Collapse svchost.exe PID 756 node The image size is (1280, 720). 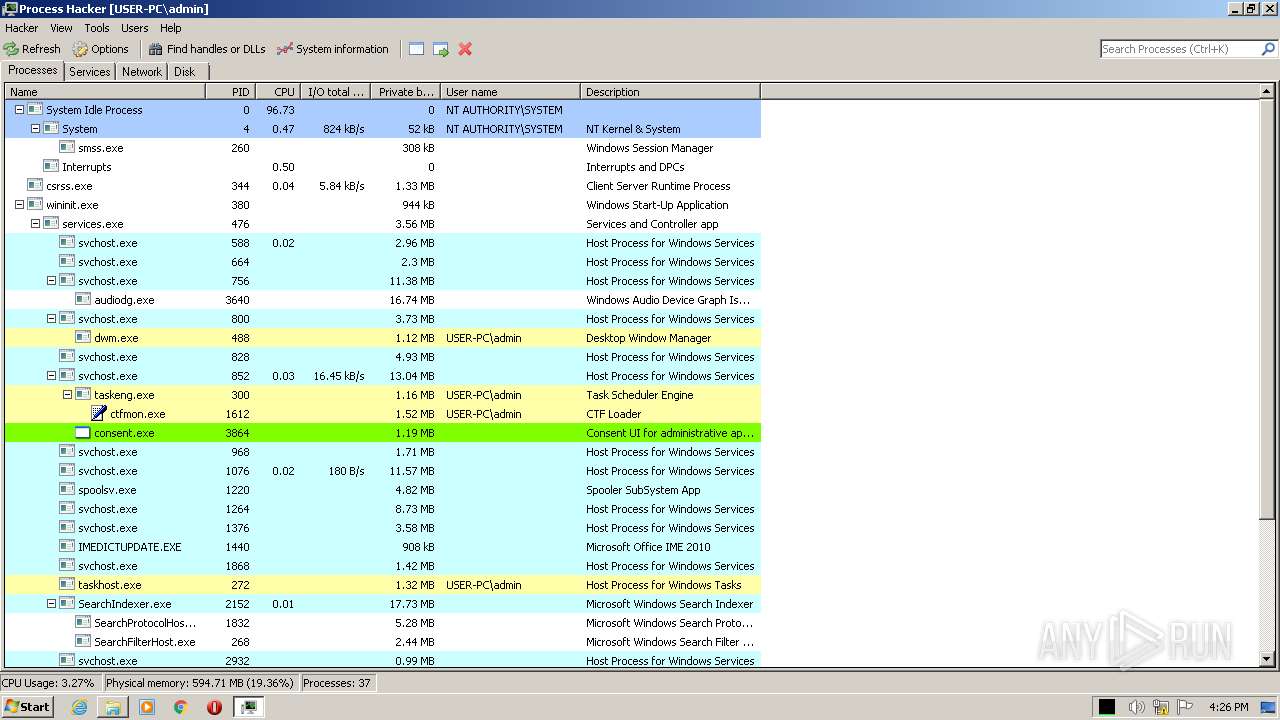click(x=51, y=281)
